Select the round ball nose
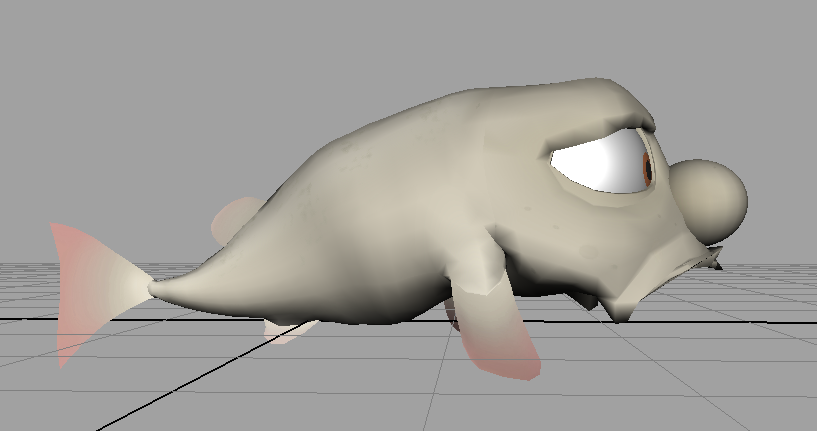The image size is (817, 431). click(710, 202)
